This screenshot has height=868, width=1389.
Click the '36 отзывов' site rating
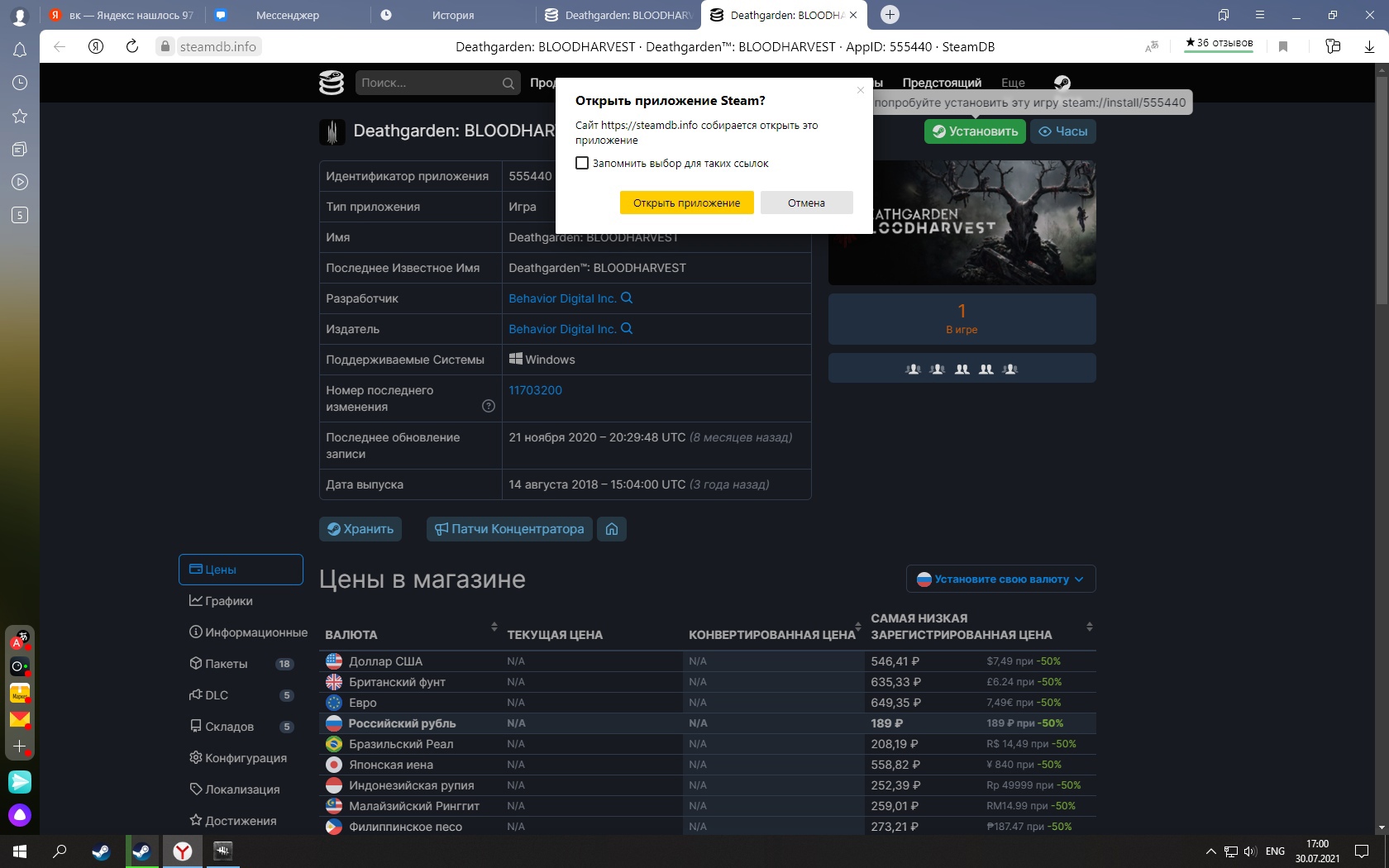(1219, 43)
